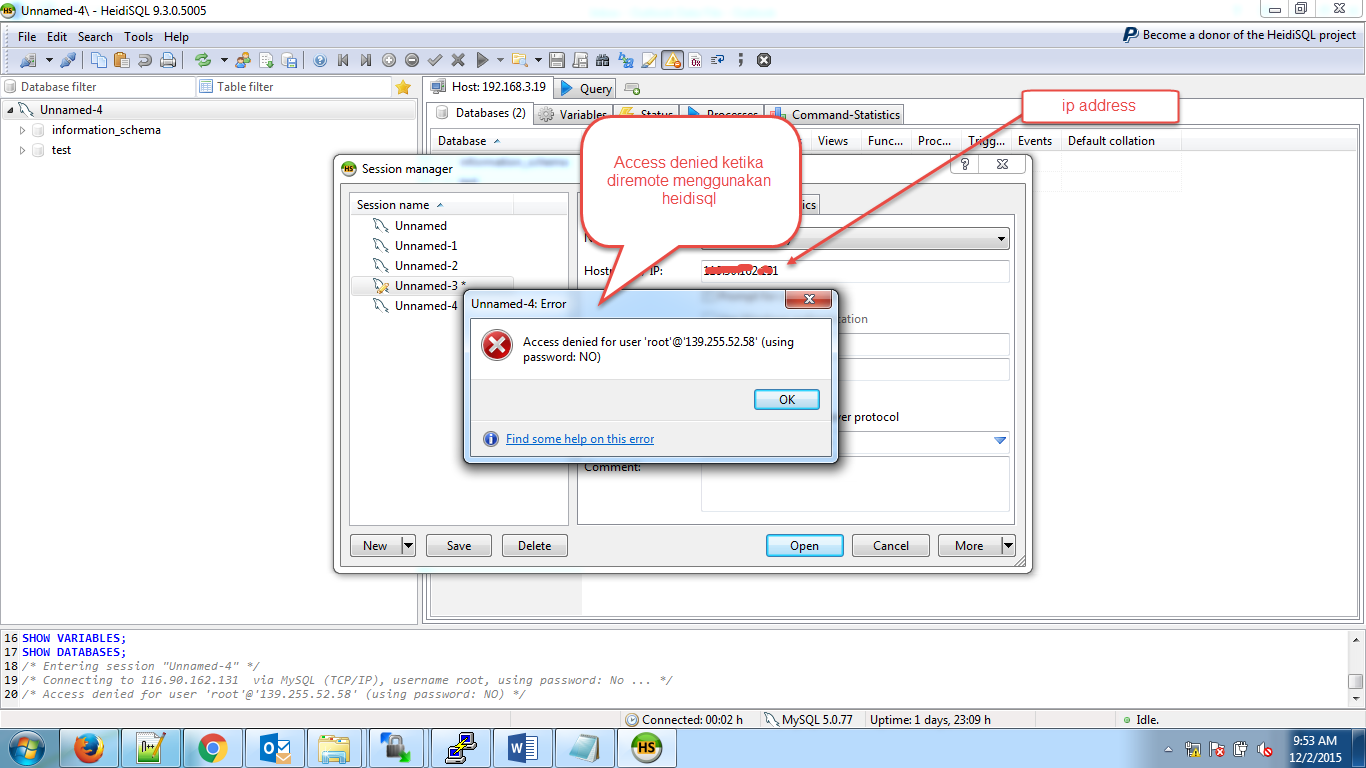This screenshot has height=768, width=1366.
Task: Switch to the Query tab
Action: (586, 88)
